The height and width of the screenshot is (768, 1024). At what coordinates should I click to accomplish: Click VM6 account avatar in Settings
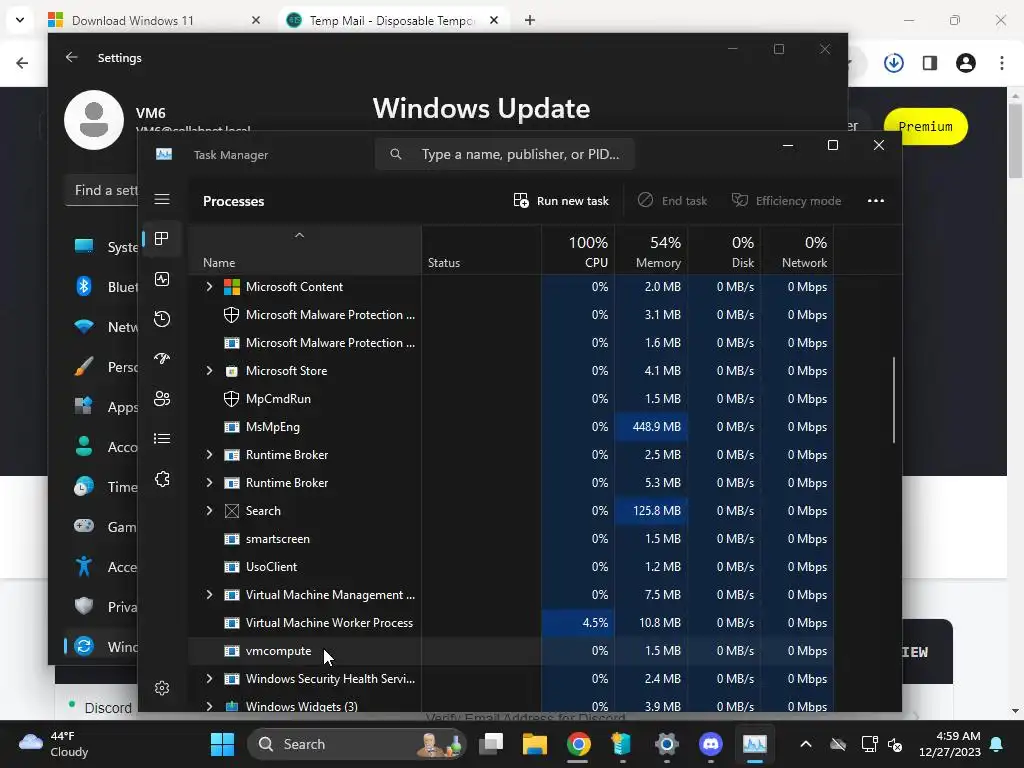tap(94, 120)
